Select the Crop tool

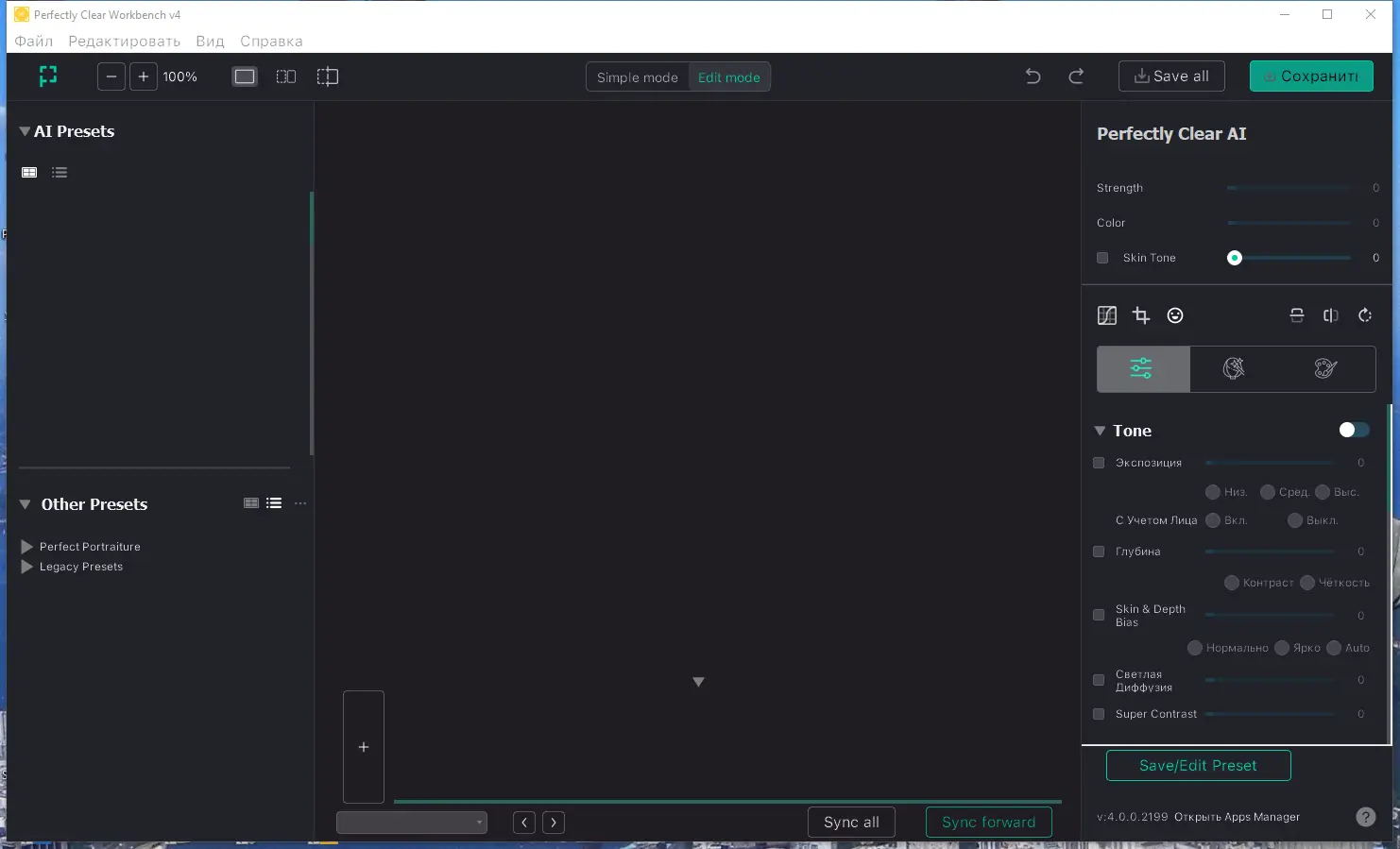coord(1141,315)
